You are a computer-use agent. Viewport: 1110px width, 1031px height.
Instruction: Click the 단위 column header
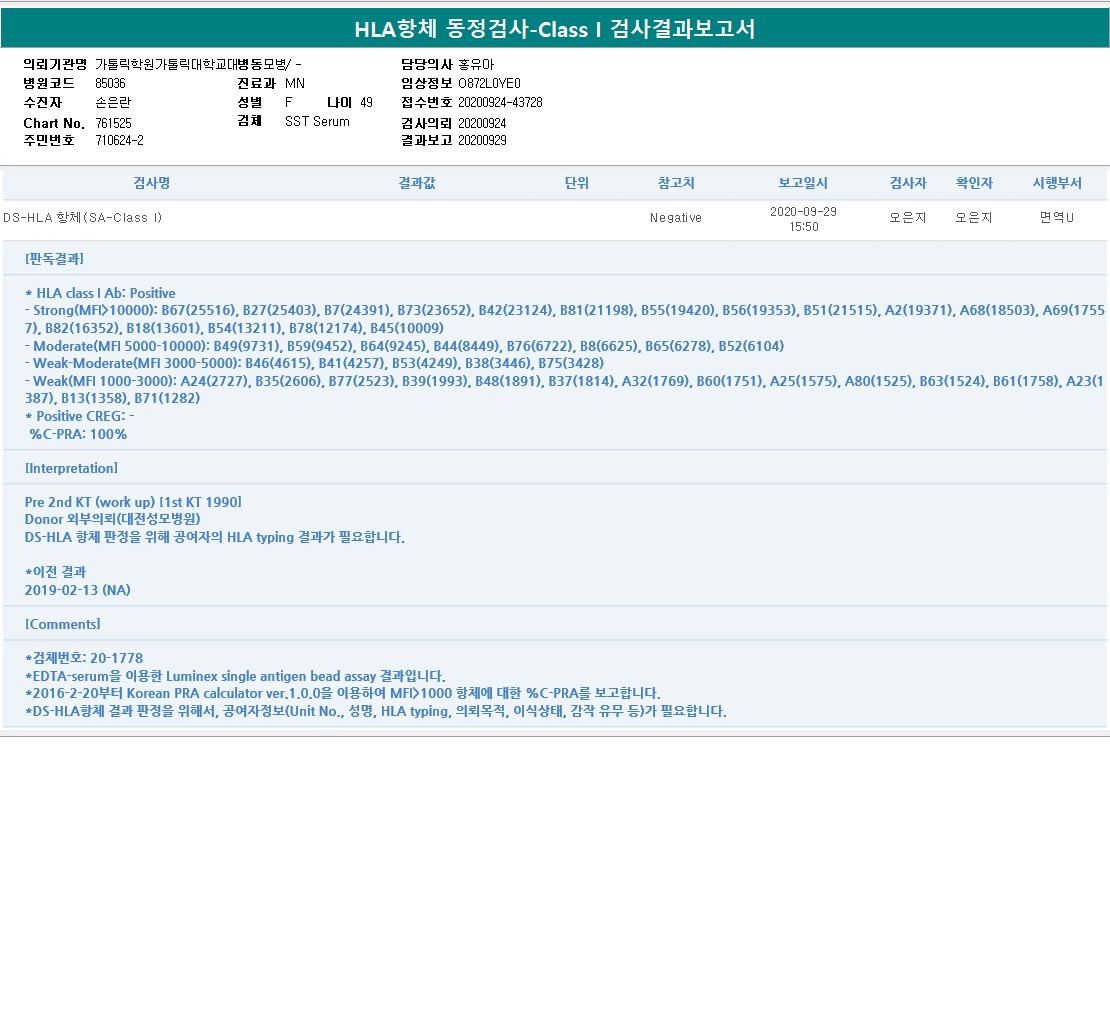pyautogui.click(x=576, y=183)
